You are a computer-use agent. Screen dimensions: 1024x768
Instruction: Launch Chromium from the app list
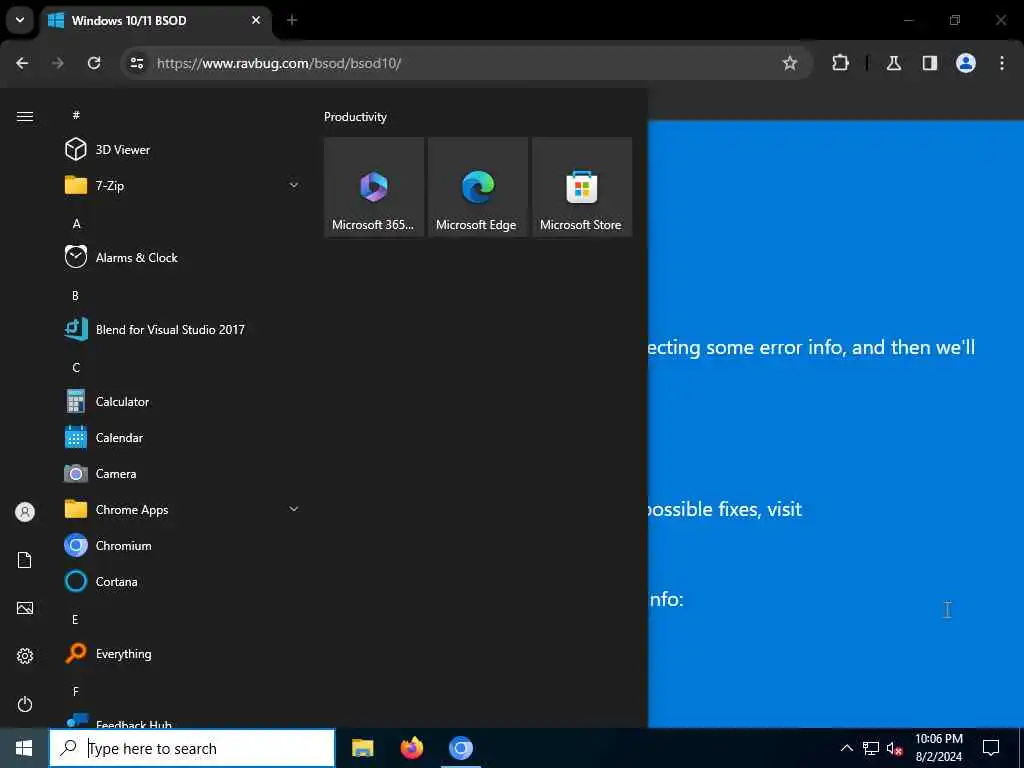click(182, 545)
